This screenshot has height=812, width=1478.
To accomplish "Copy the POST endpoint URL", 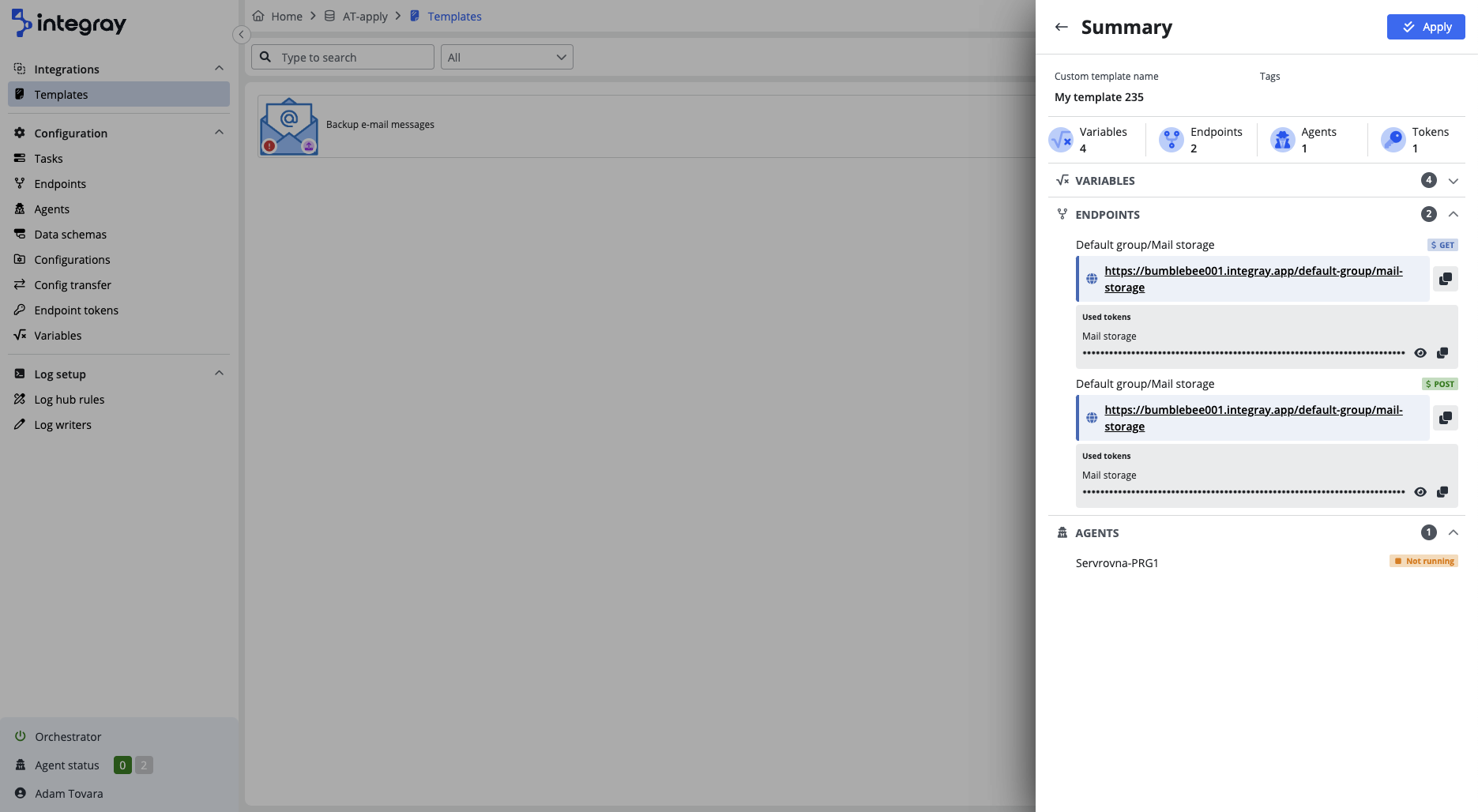I will [x=1445, y=418].
